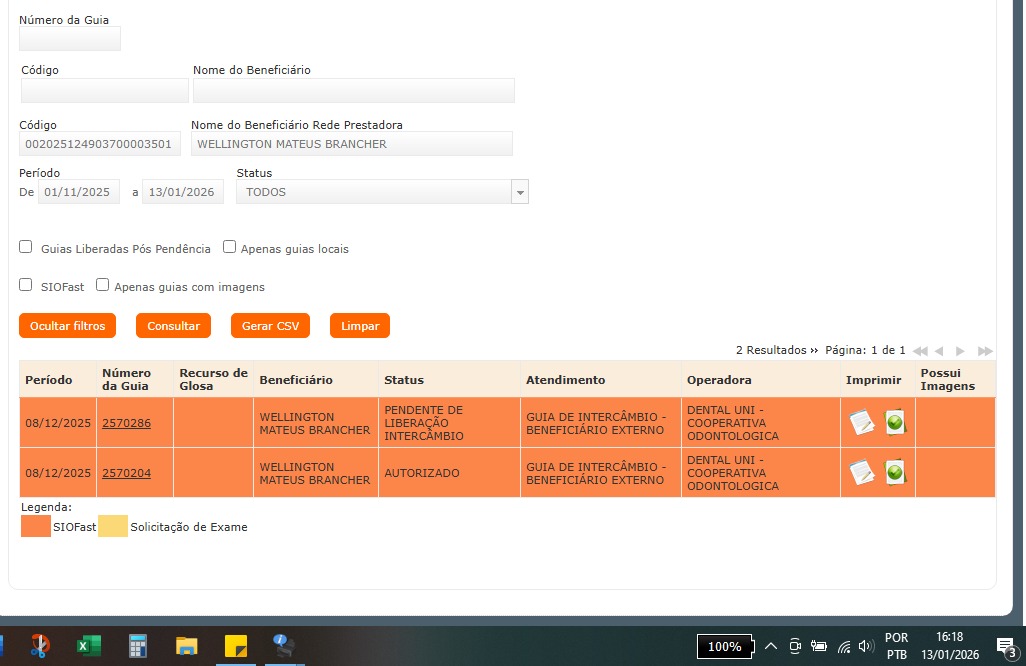Check the Apenas guias locais option
Image resolution: width=1026 pixels, height=666 pixels.
pyautogui.click(x=229, y=247)
